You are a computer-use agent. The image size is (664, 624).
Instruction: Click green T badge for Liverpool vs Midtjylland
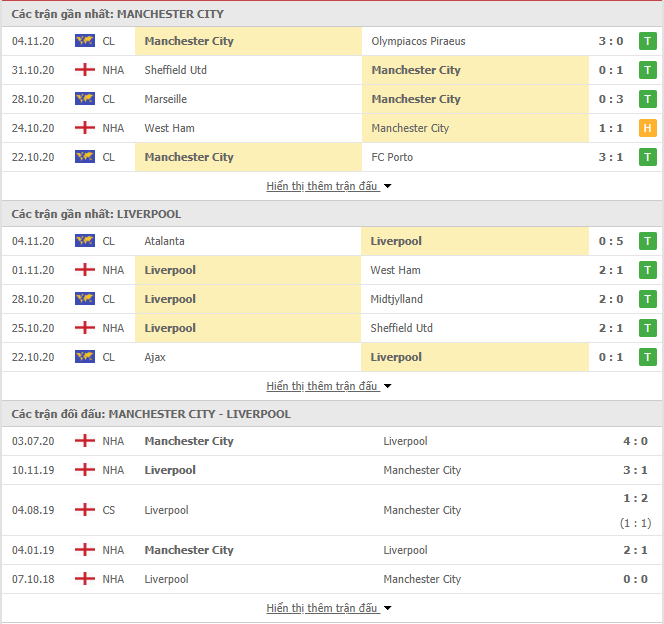coord(647,299)
